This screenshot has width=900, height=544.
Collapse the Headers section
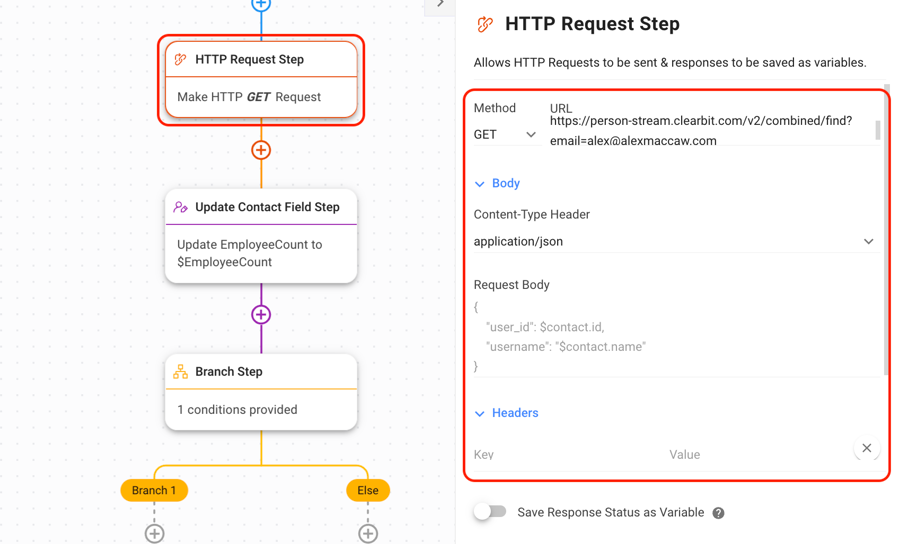coord(506,413)
